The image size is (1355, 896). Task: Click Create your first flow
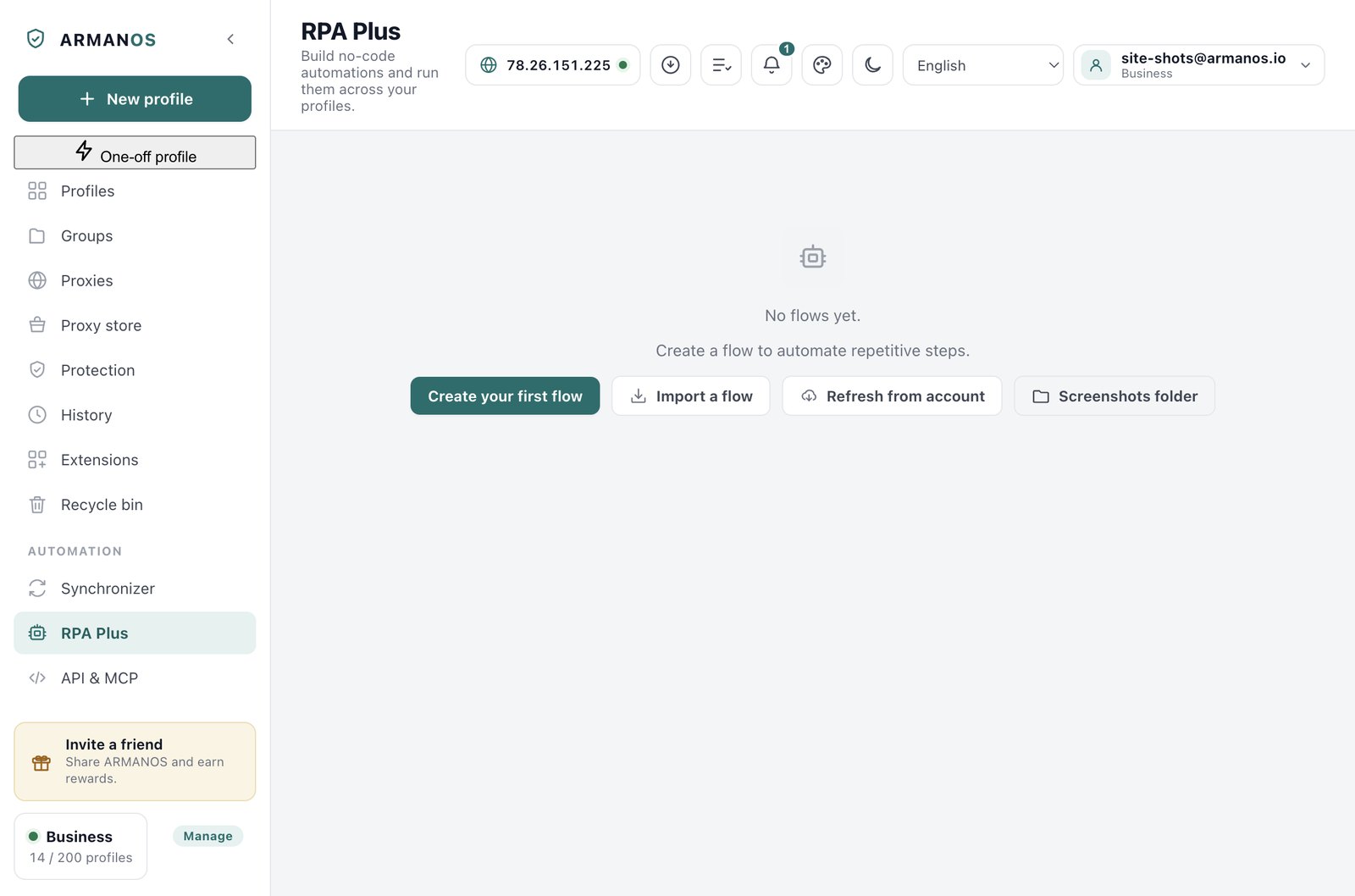[506, 396]
